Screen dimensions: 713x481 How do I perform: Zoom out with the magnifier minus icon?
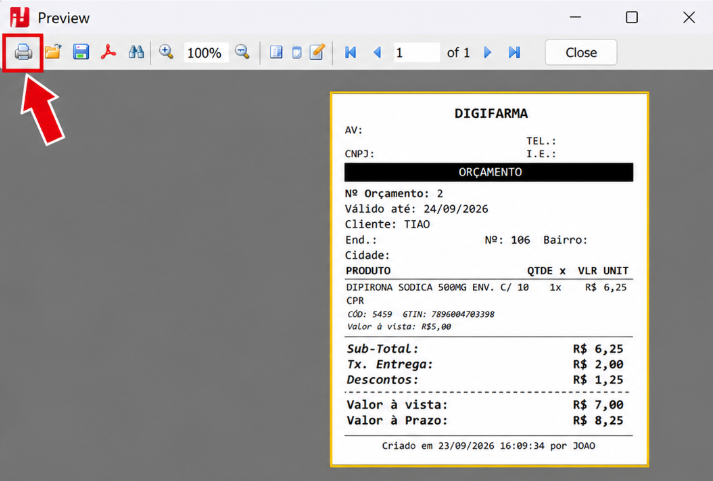242,52
